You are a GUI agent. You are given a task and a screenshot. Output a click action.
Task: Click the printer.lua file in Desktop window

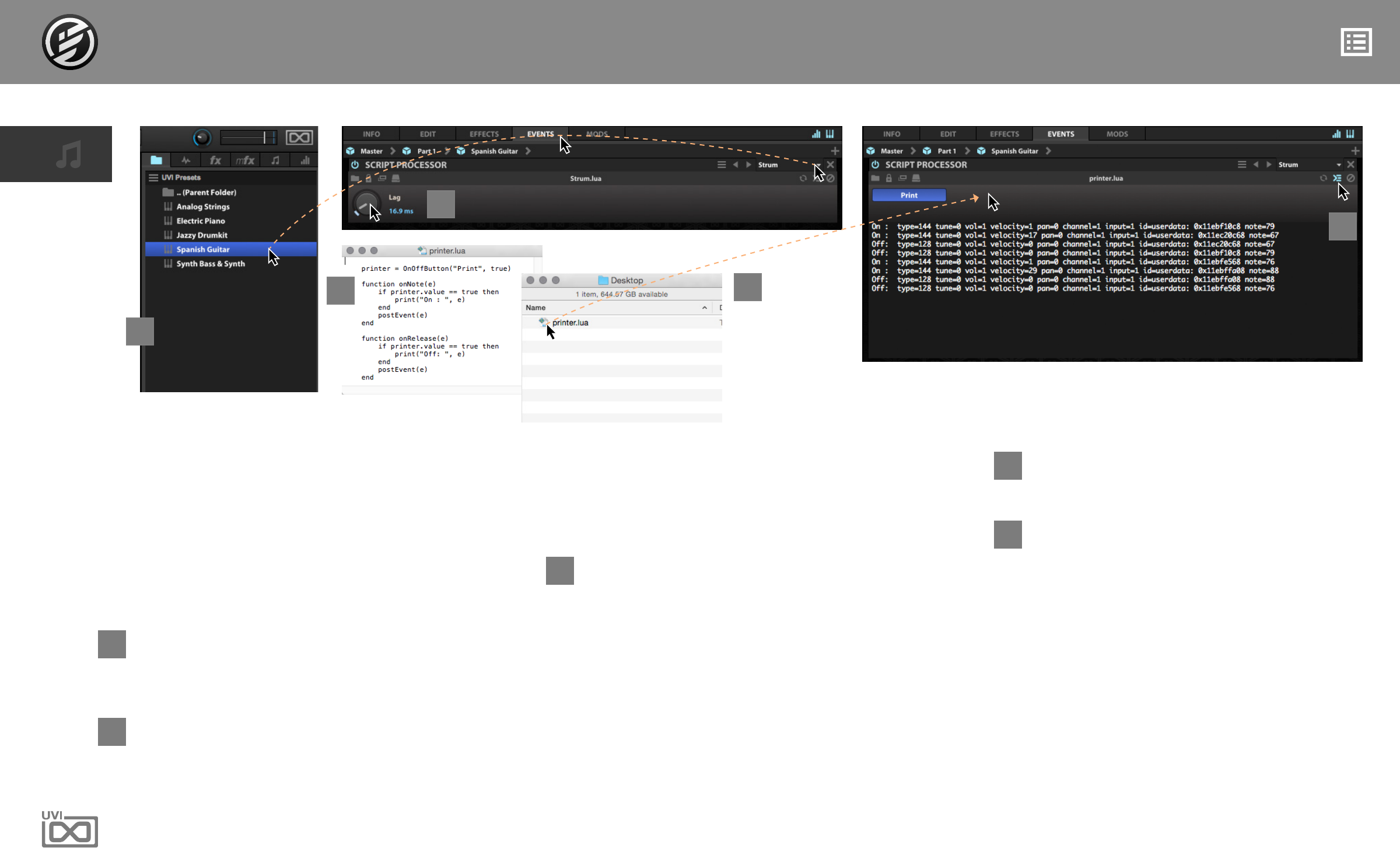pyautogui.click(x=569, y=322)
